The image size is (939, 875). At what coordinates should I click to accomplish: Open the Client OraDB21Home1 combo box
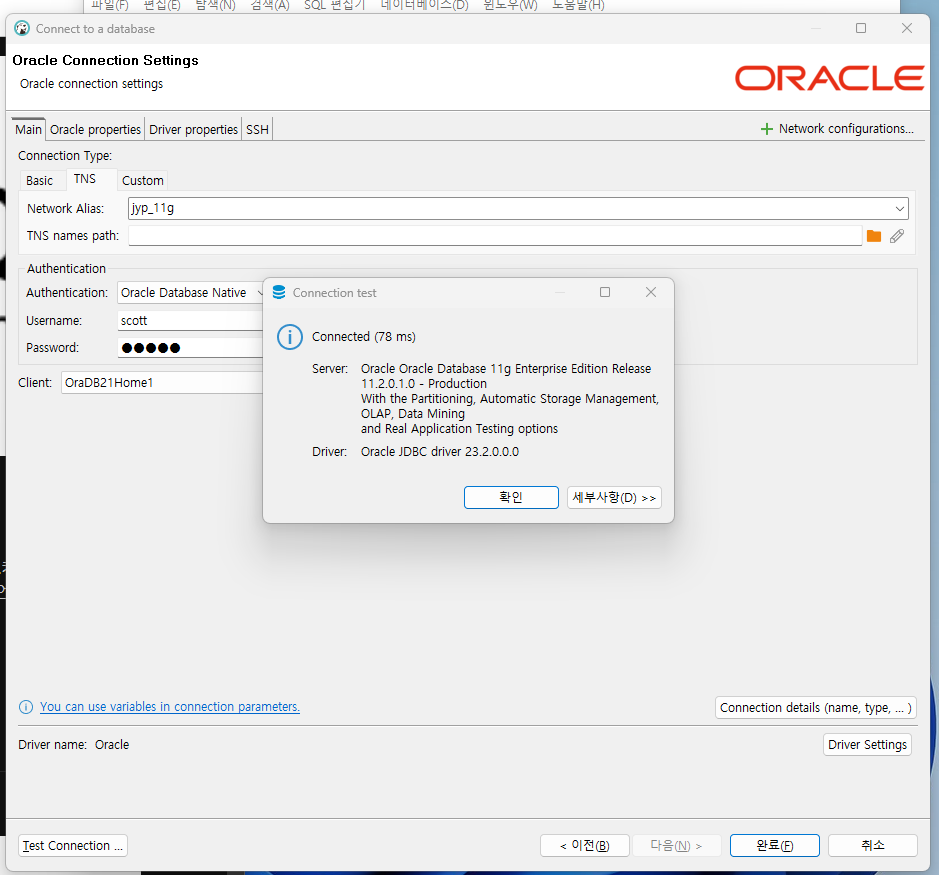coord(162,383)
